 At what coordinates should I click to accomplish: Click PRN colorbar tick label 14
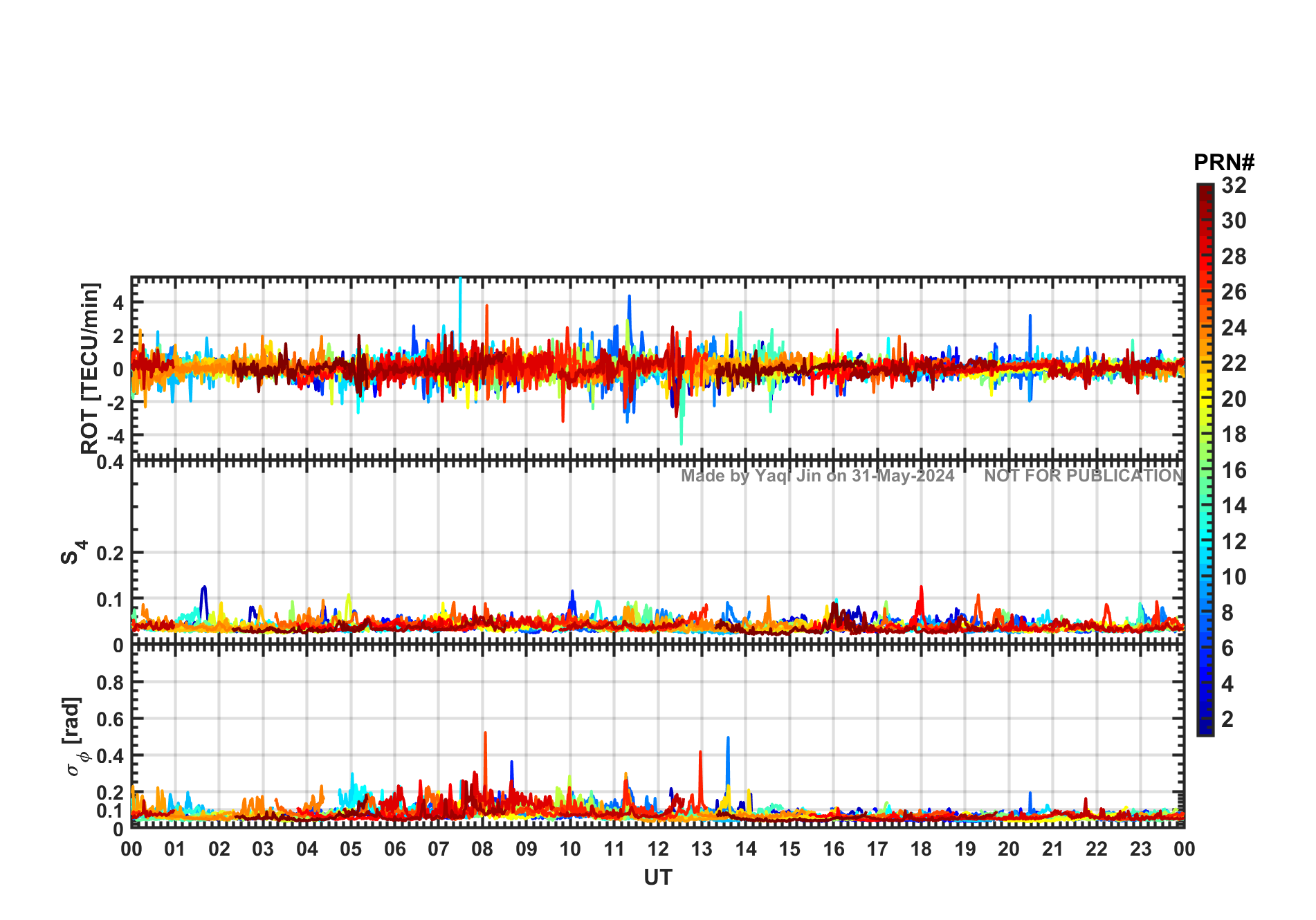pos(1234,506)
